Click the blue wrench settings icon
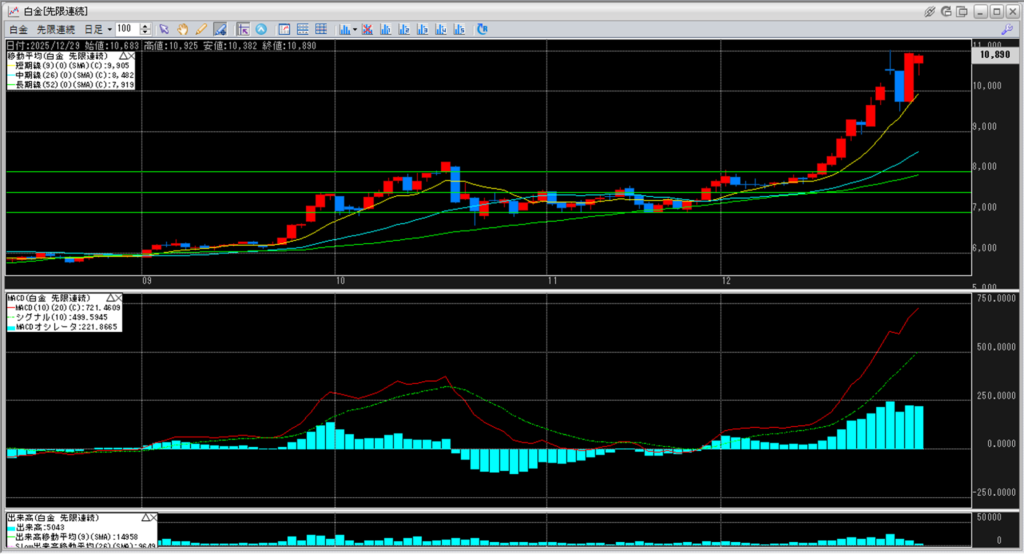Viewport: 1024px width, 554px height. pos(1007,29)
